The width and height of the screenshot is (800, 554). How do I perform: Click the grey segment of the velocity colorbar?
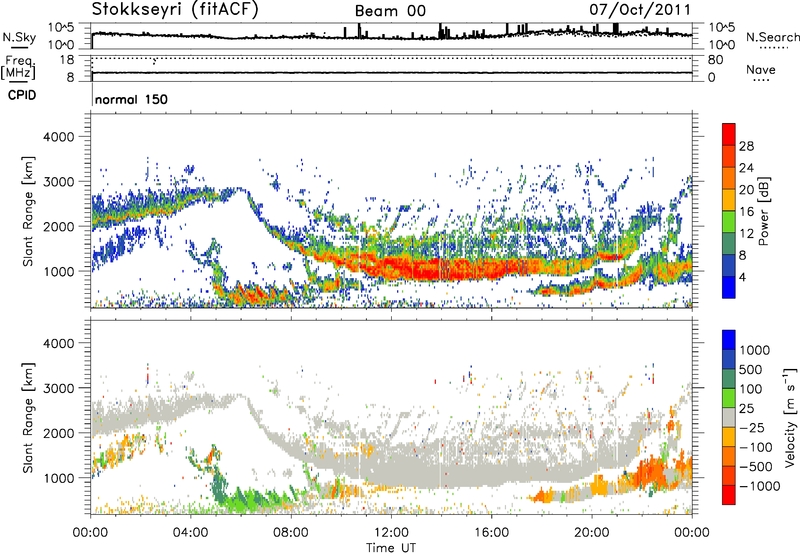pos(729,418)
